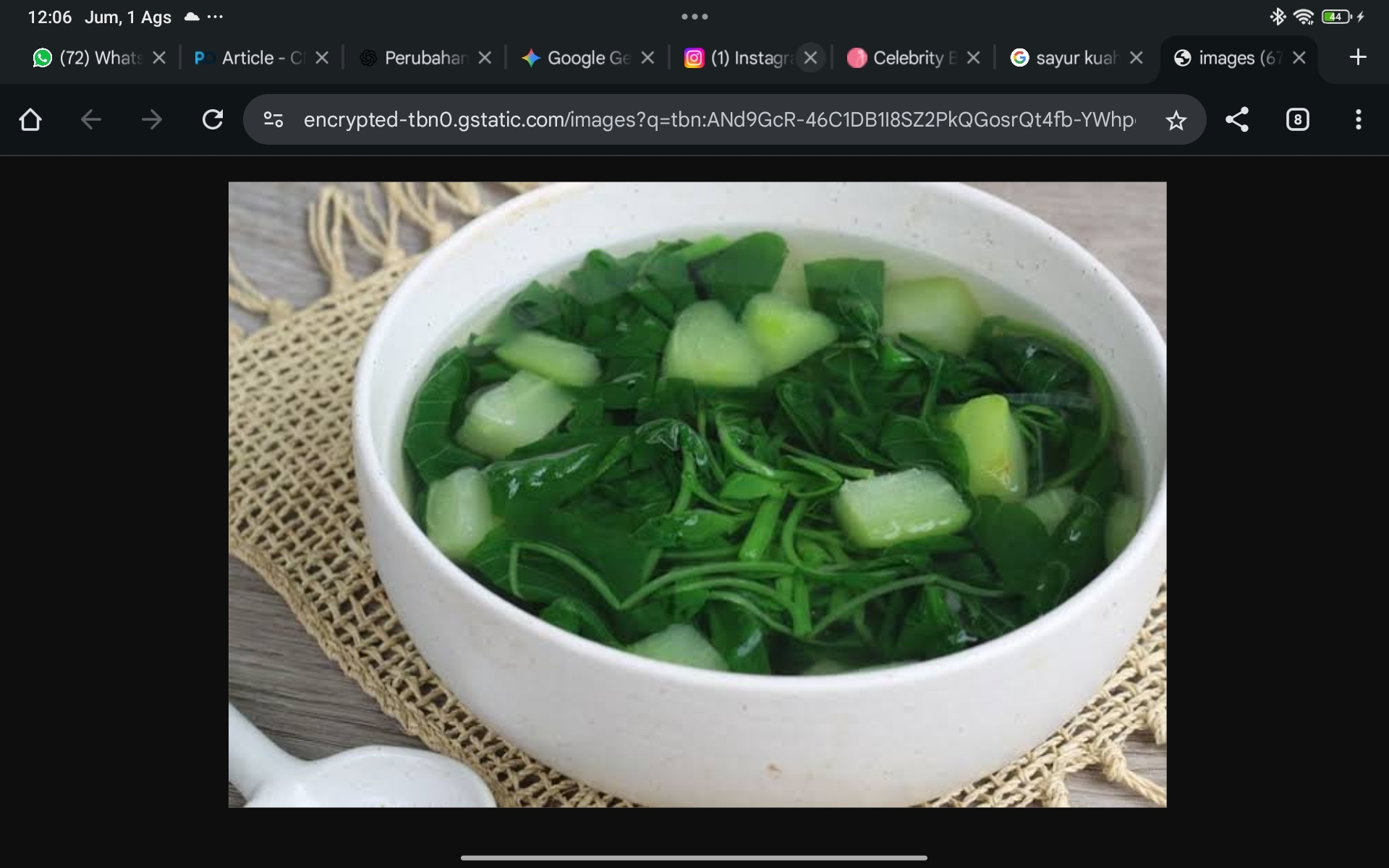Viewport: 1389px width, 868px height.
Task: Close the Celebrity tab
Action: pos(973,58)
